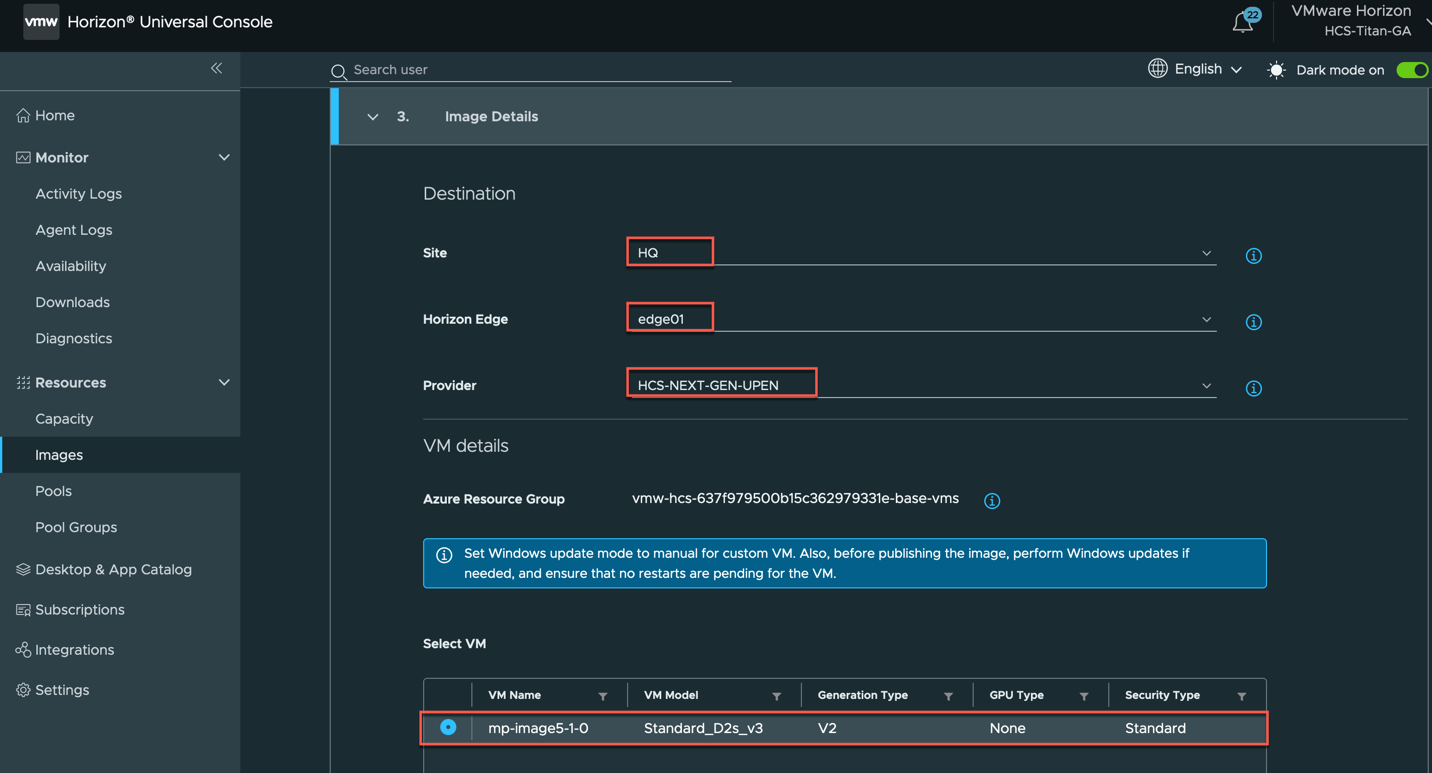Open Availability page
Image resolution: width=1432 pixels, height=773 pixels.
[x=70, y=266]
